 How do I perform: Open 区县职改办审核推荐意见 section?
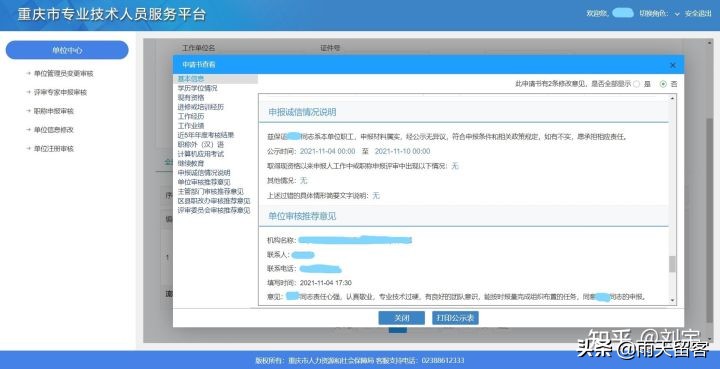(214, 201)
